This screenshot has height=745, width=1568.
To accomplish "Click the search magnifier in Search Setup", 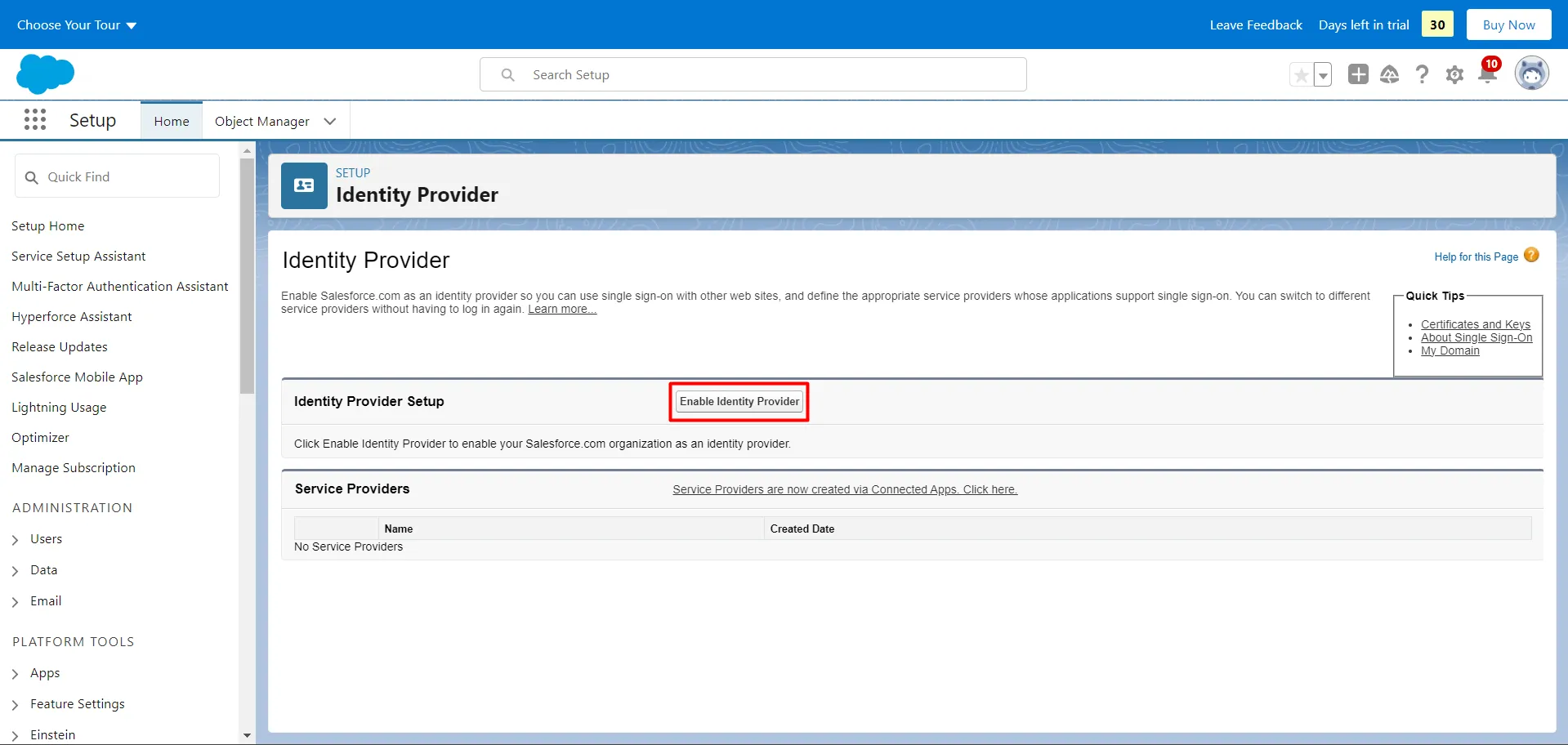I will (x=508, y=75).
